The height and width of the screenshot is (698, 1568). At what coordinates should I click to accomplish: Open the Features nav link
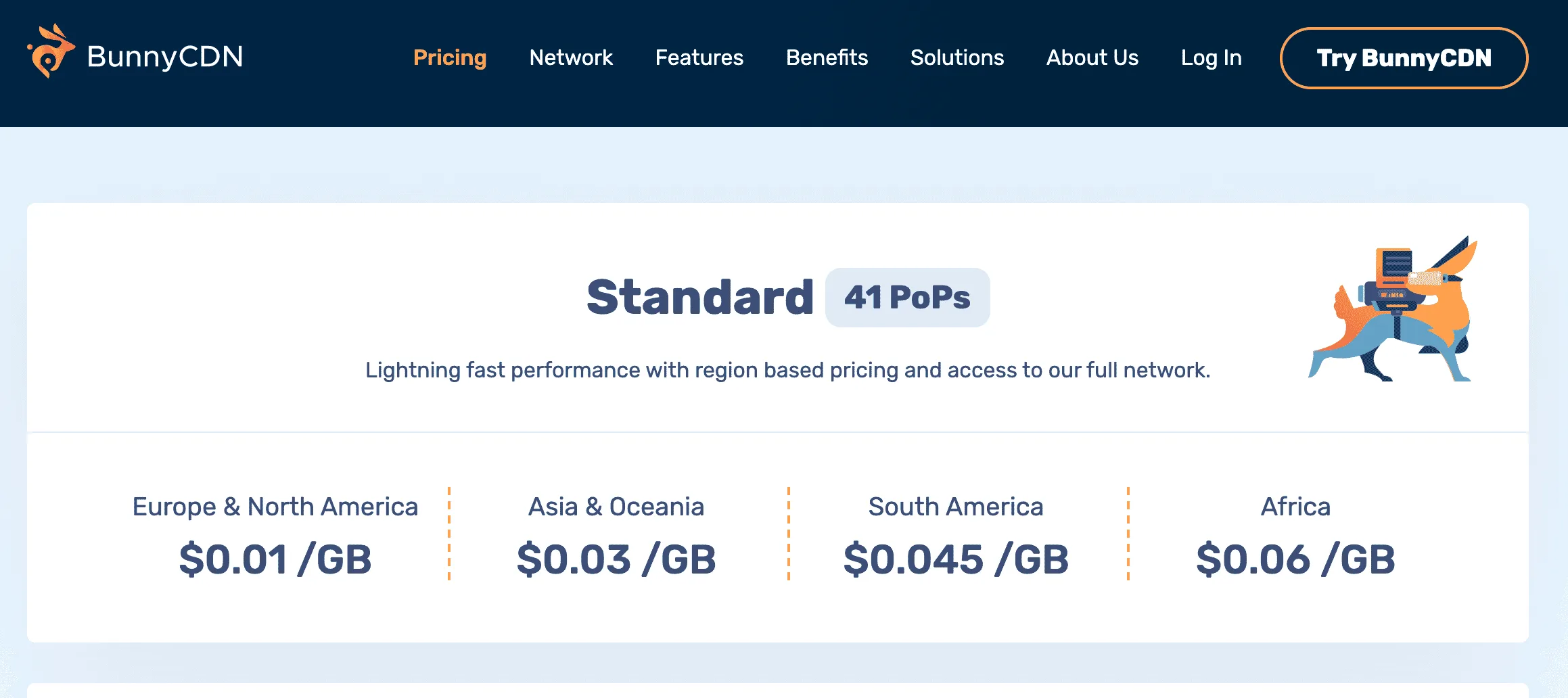coord(699,57)
